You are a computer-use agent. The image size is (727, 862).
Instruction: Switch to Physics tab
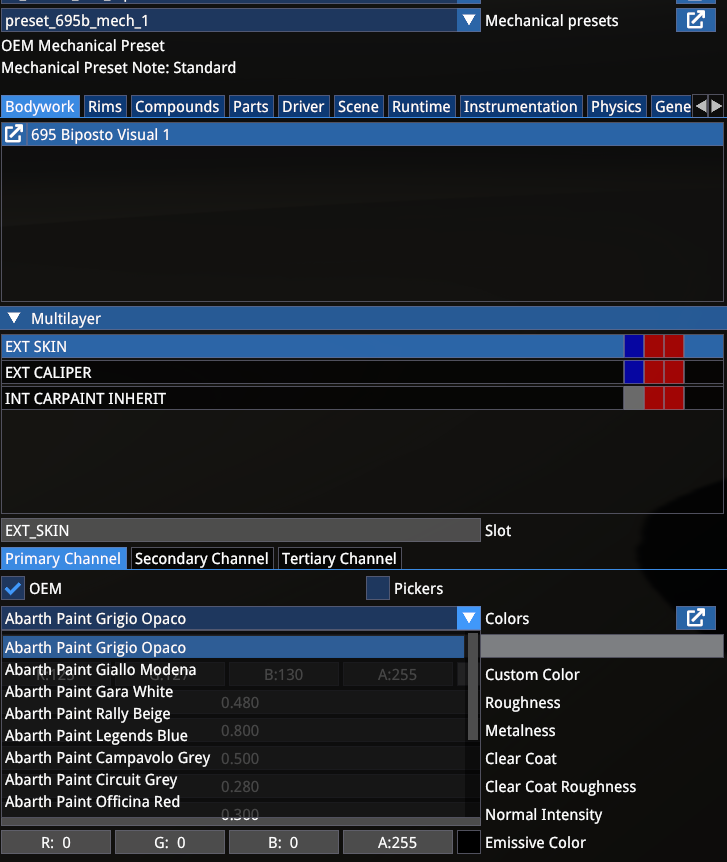tap(616, 106)
